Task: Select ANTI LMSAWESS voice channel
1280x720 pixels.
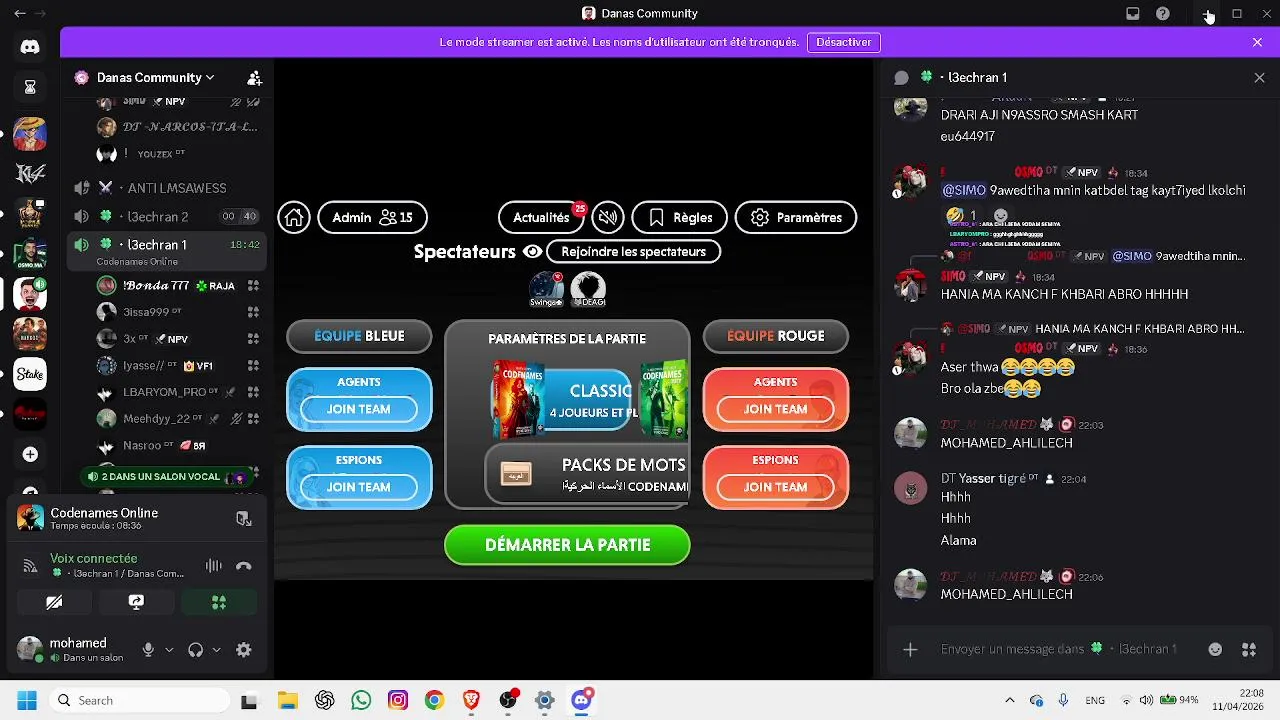Action: tap(167, 188)
